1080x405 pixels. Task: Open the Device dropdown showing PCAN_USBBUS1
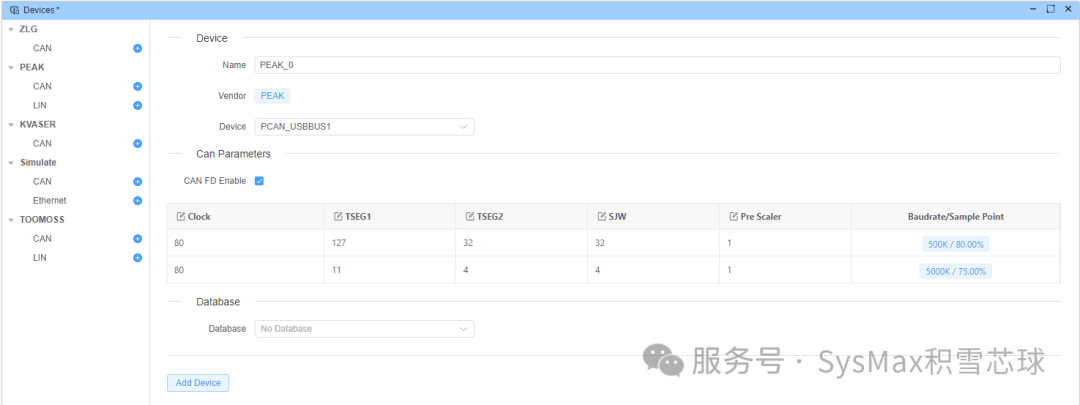364,127
